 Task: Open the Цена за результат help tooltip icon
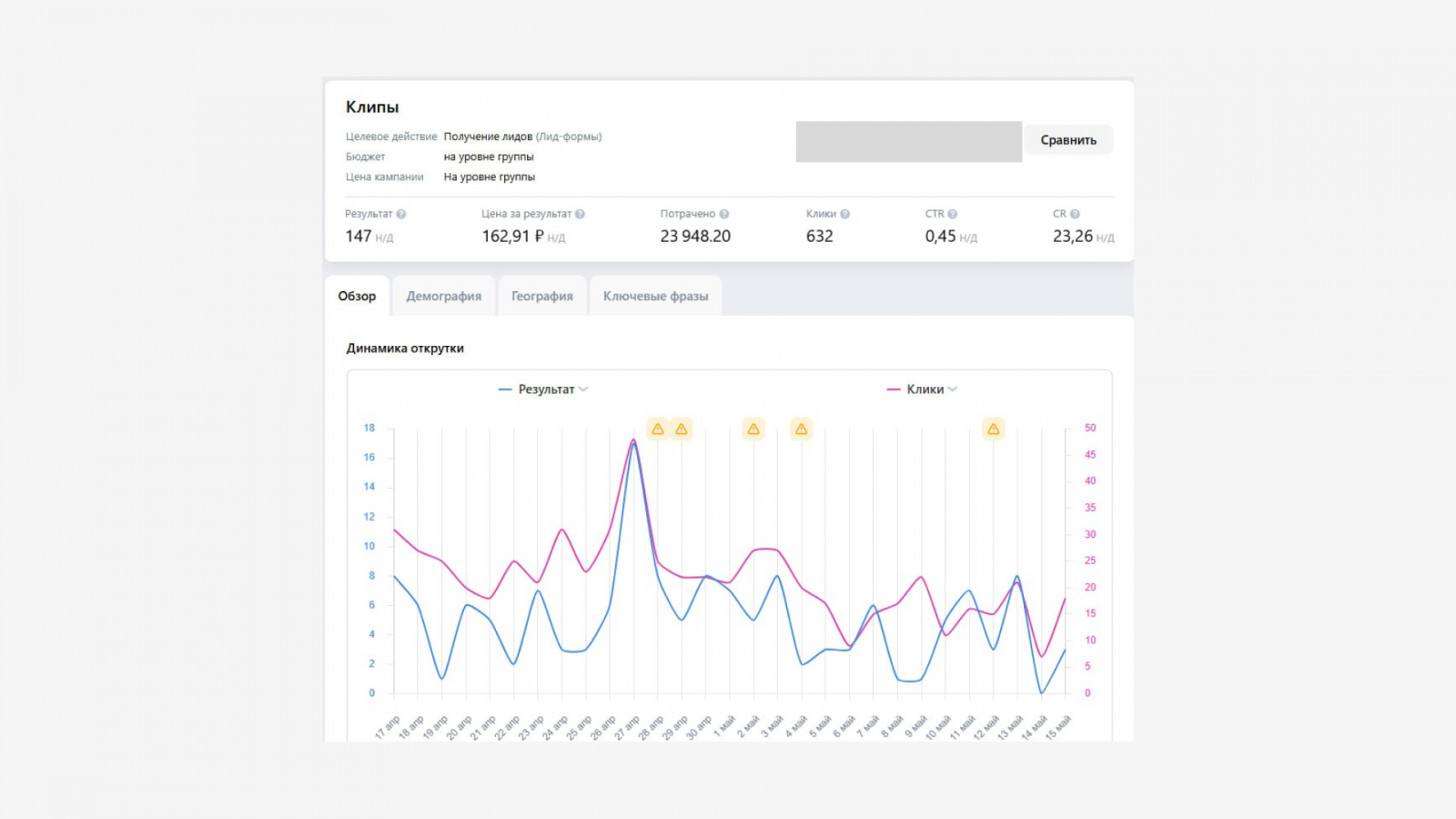[x=580, y=214]
